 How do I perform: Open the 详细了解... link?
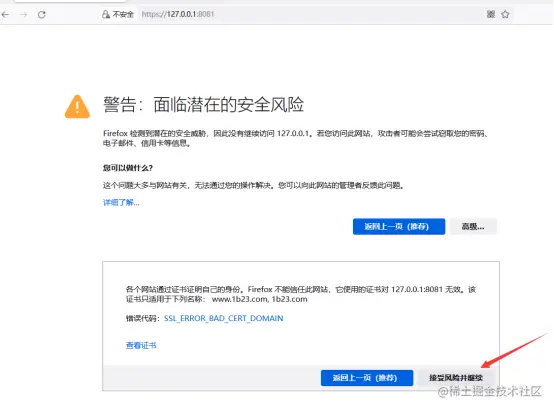click(x=121, y=203)
